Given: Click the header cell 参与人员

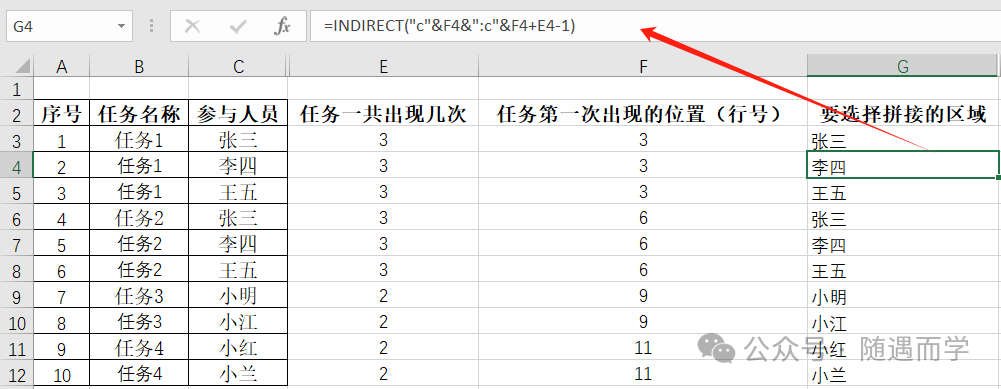Looking at the screenshot, I should [x=238, y=114].
